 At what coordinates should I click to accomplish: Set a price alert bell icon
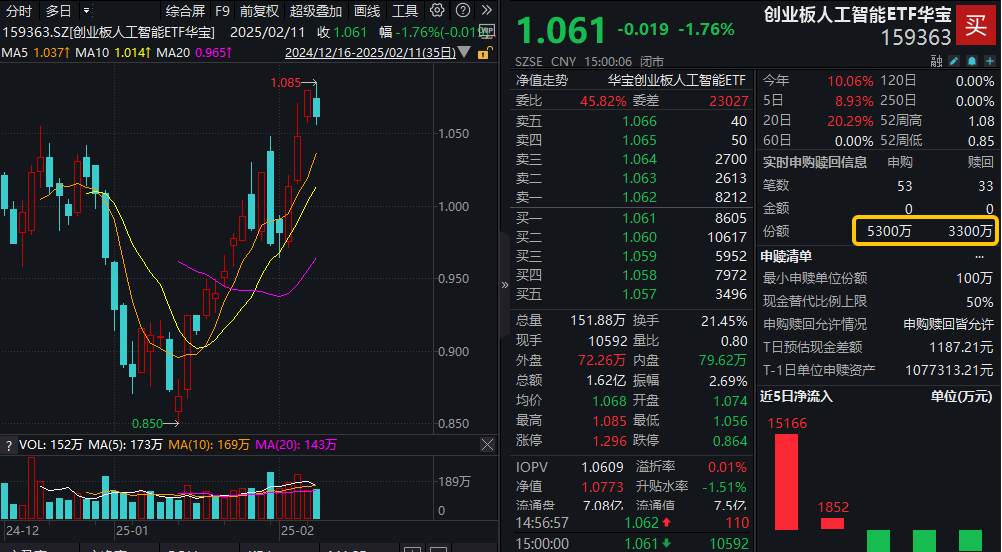[972, 61]
